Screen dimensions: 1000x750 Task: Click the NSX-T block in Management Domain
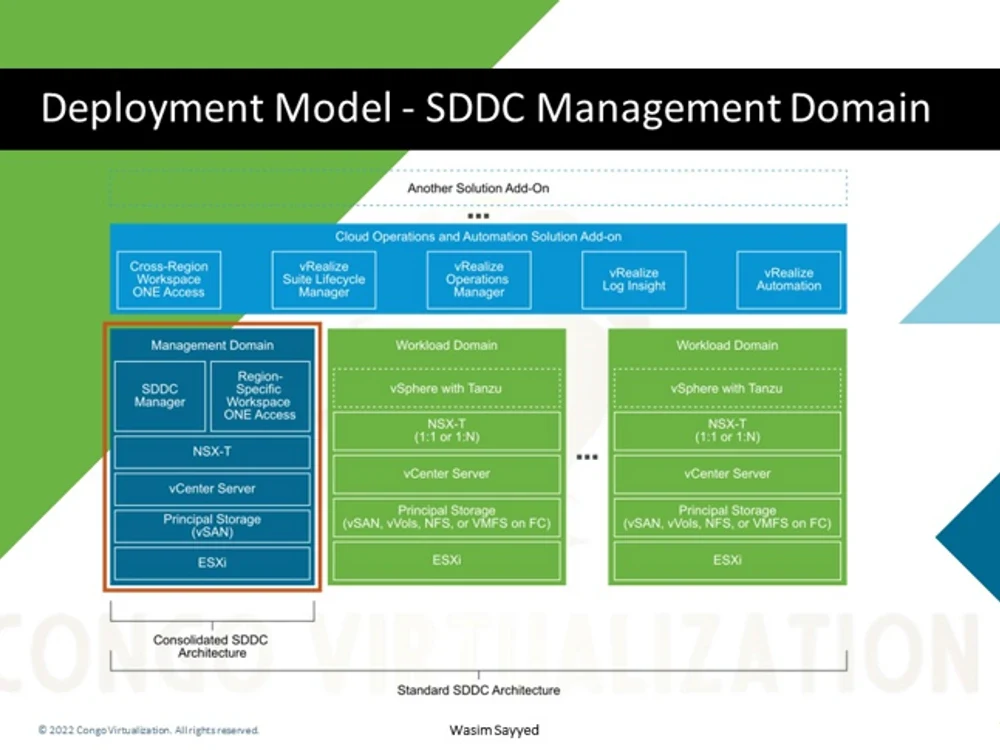(x=211, y=452)
